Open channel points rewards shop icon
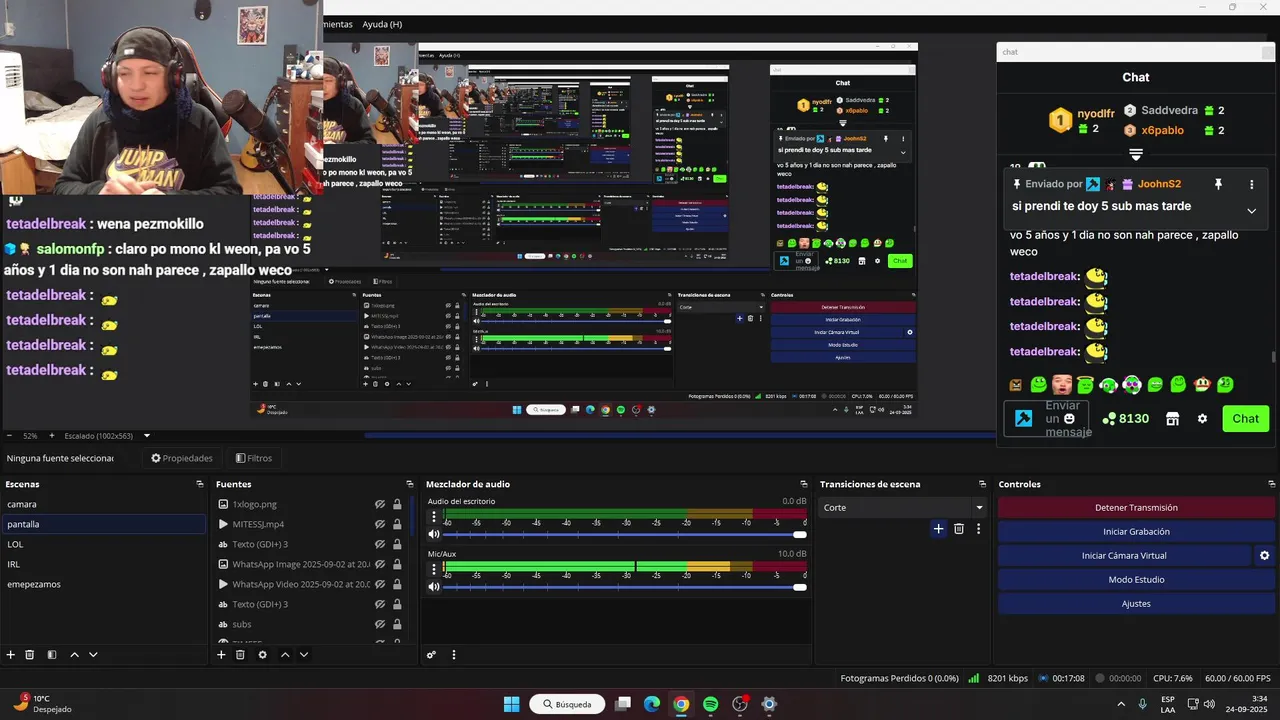 click(x=1173, y=419)
